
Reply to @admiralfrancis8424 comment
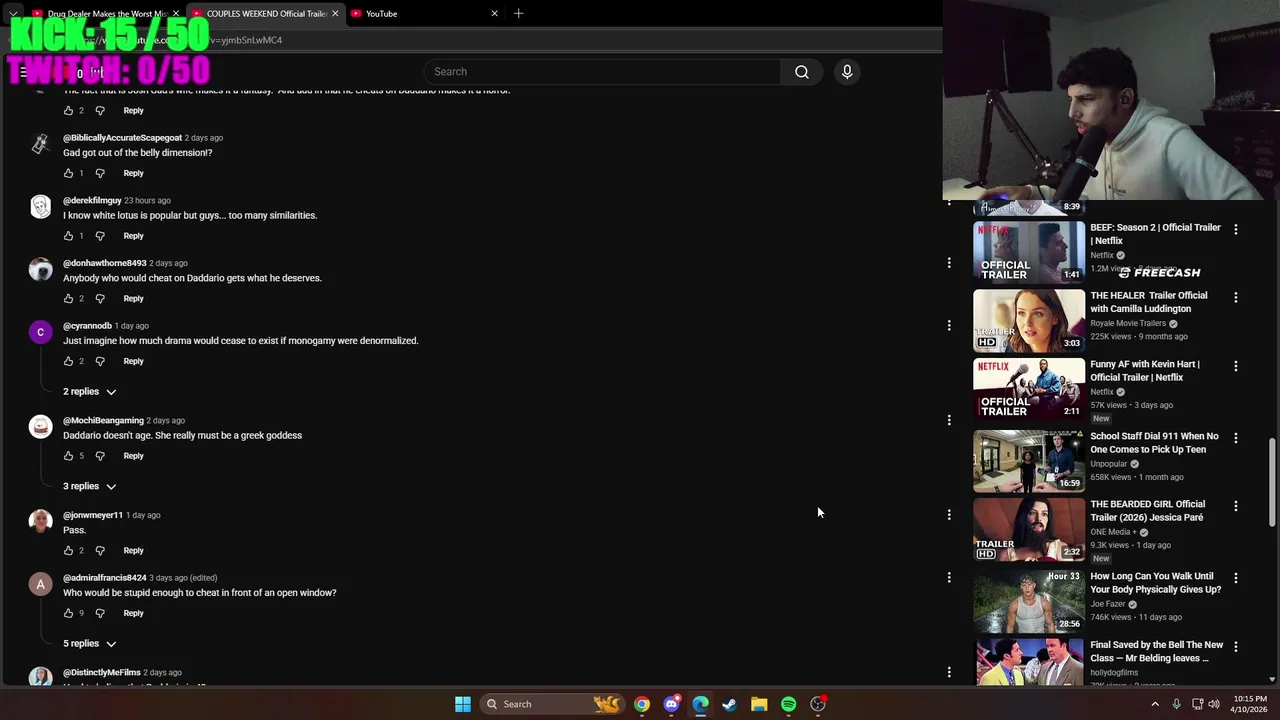point(133,613)
